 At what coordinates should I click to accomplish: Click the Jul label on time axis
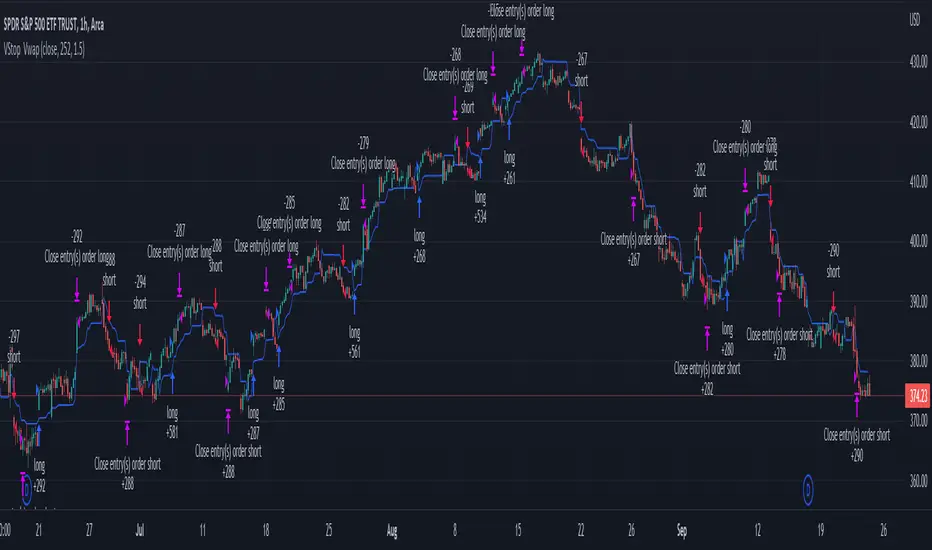click(140, 530)
